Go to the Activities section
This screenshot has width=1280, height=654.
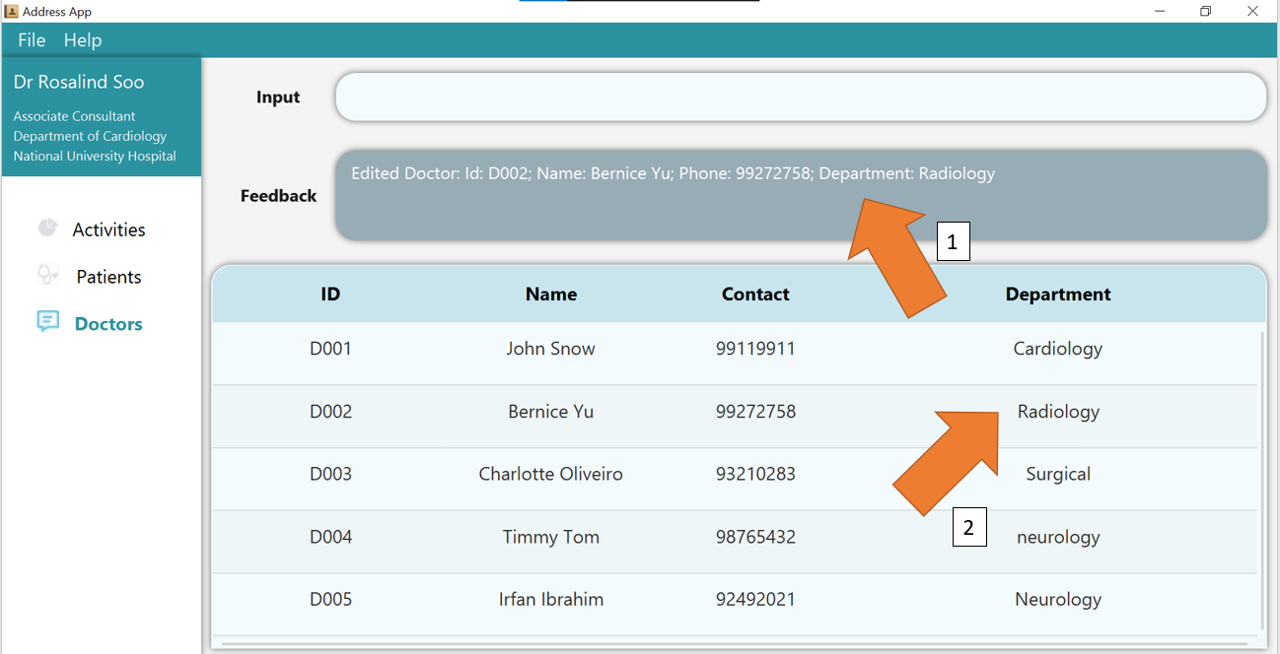point(108,230)
